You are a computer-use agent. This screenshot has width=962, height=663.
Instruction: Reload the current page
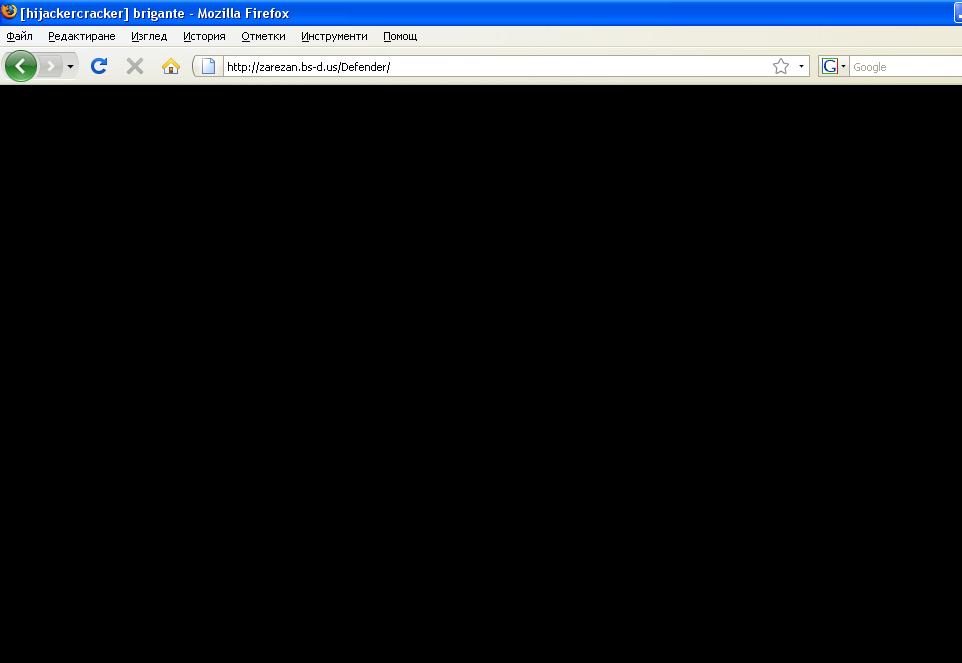[x=99, y=67]
